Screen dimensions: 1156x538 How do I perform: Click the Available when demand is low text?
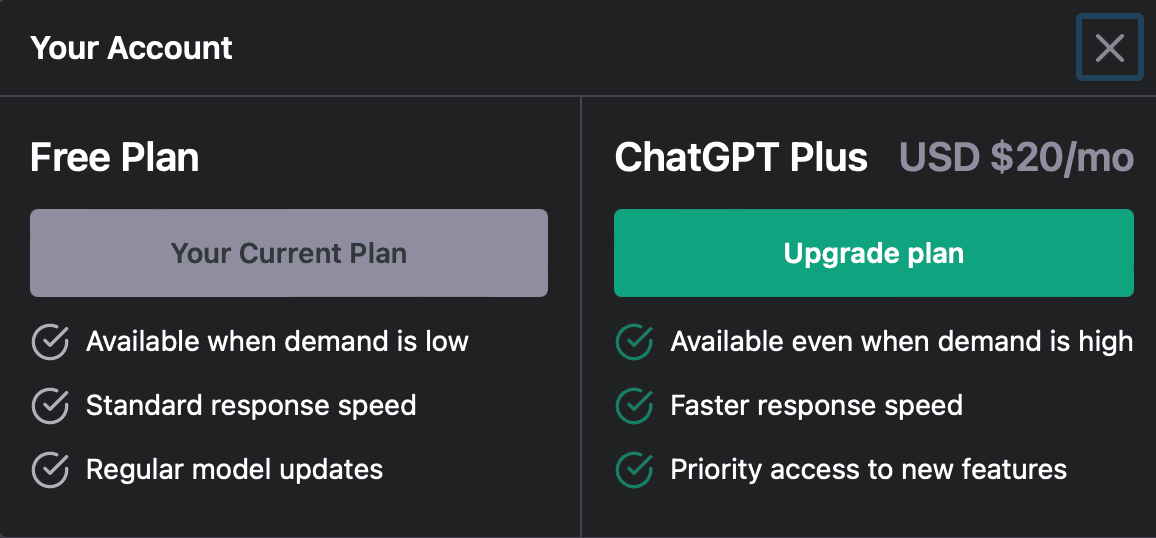277,342
